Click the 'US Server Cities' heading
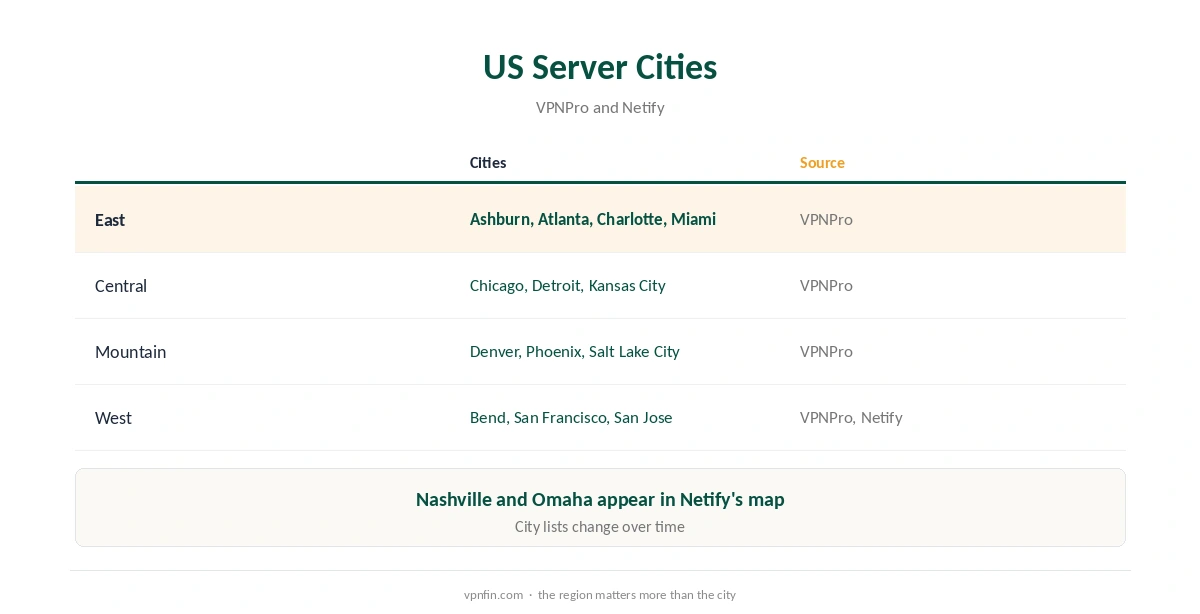1200x614 pixels. (x=600, y=67)
